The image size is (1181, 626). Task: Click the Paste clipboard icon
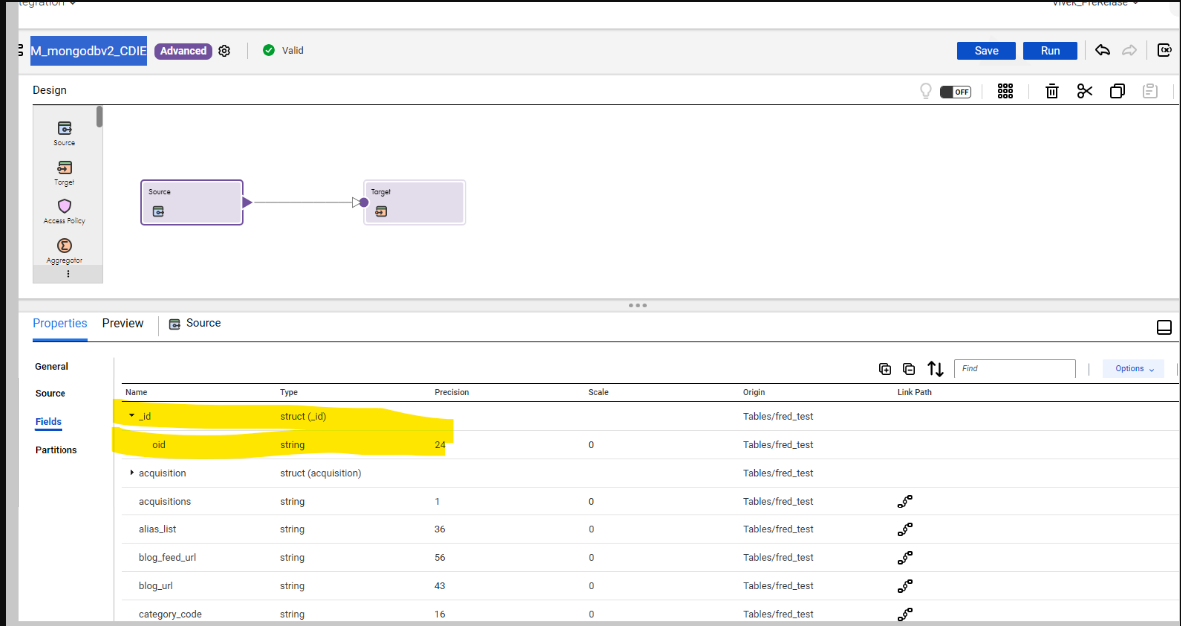[x=1149, y=91]
